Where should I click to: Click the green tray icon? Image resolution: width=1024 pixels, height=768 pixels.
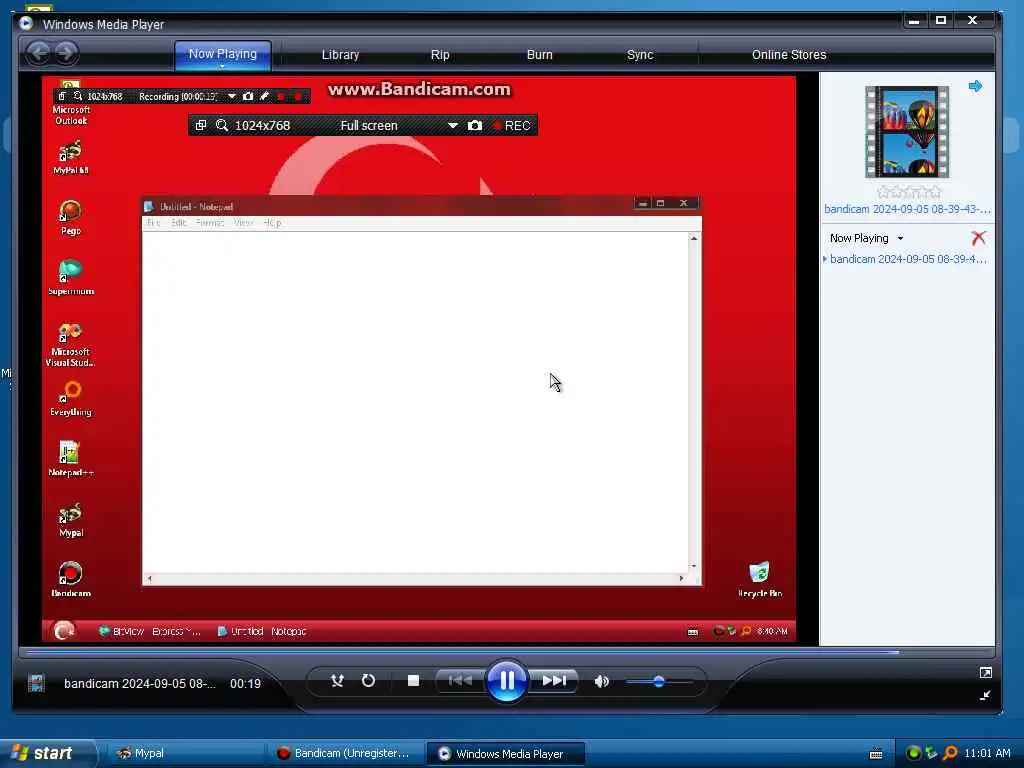coord(913,753)
